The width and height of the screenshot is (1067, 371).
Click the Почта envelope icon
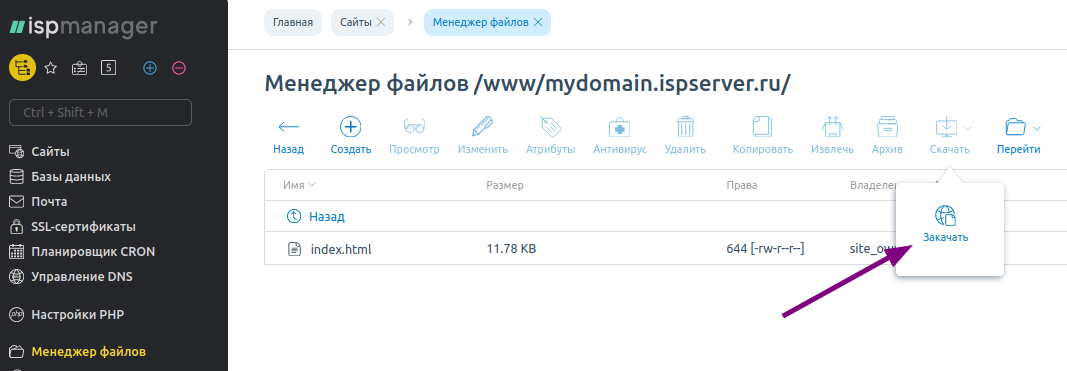16,202
